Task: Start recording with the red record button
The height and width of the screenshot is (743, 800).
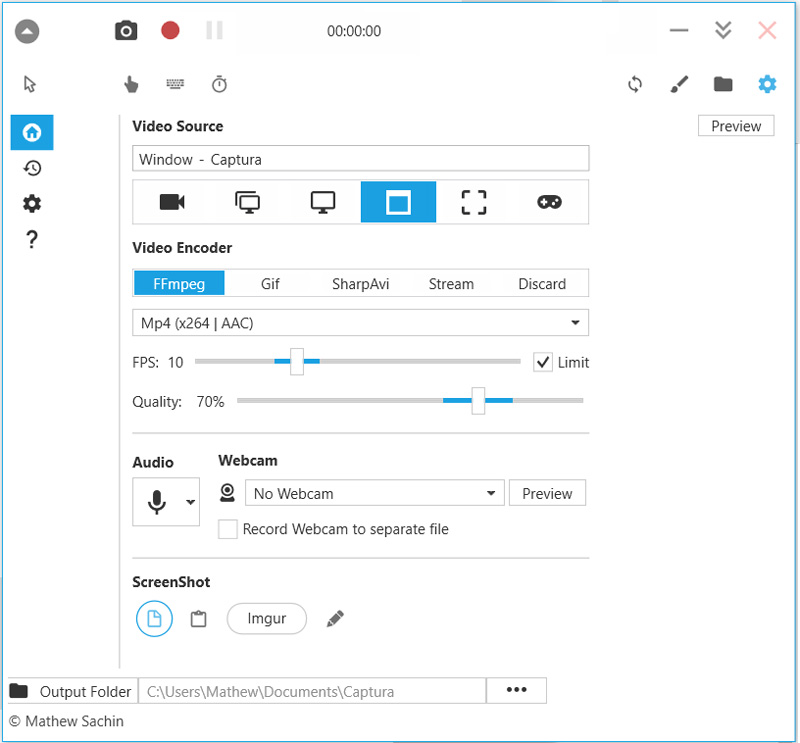Action: (x=170, y=30)
